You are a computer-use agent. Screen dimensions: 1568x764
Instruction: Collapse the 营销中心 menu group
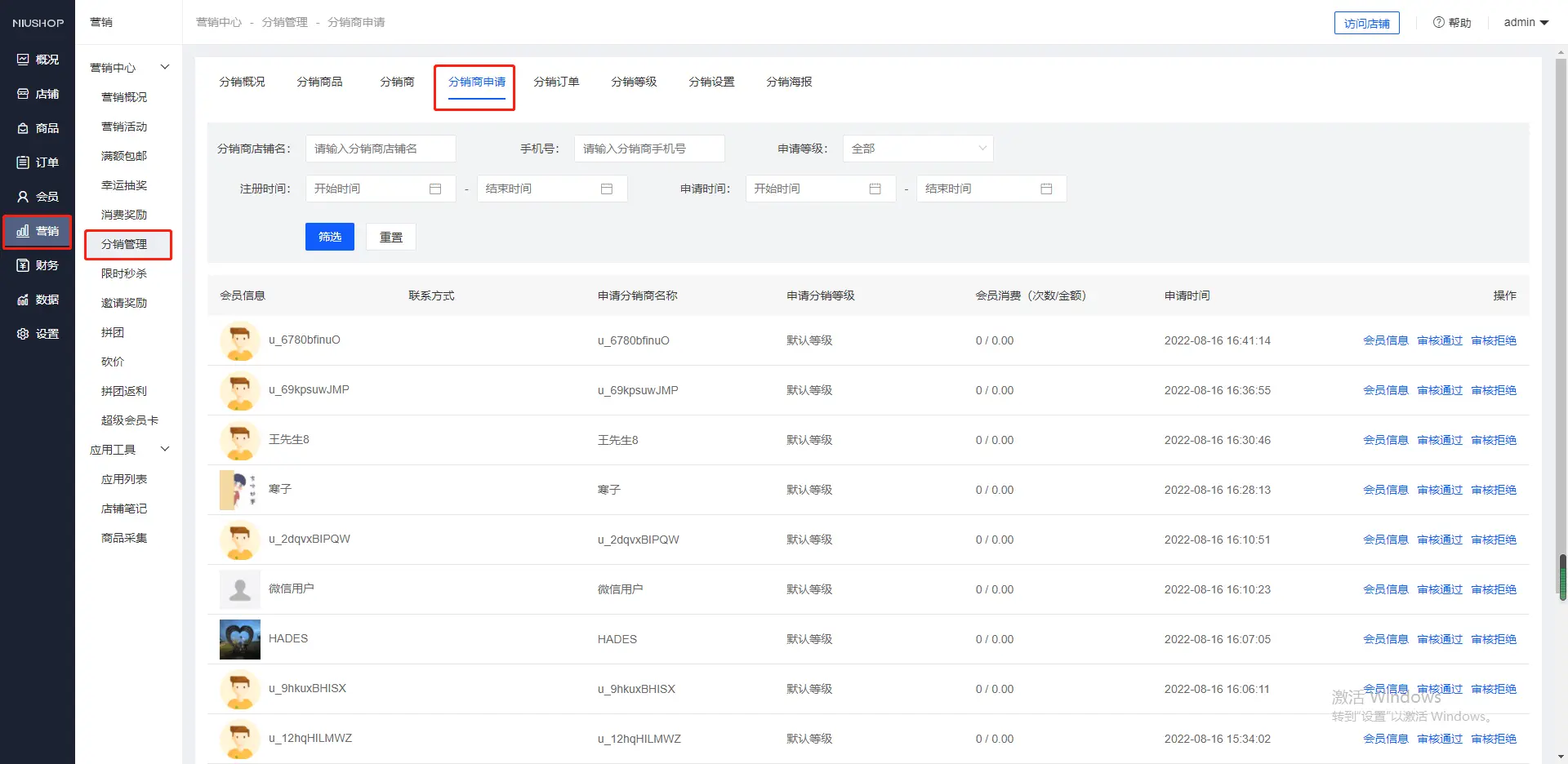click(164, 67)
